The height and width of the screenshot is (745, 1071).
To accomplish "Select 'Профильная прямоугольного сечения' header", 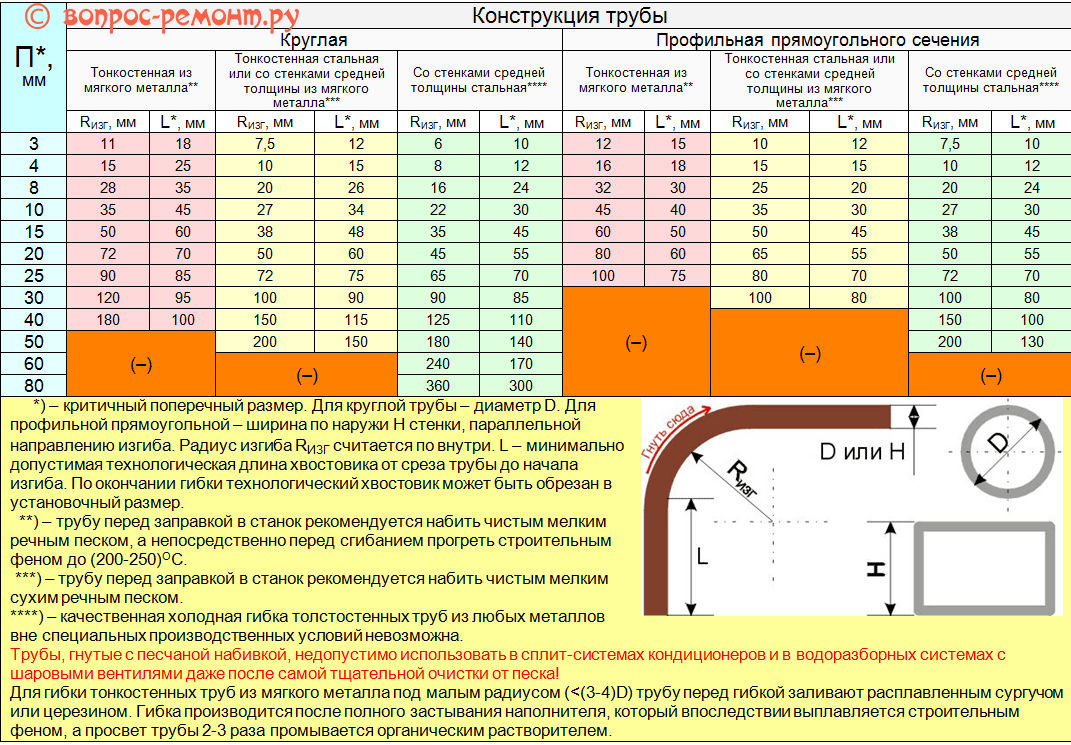I will (816, 40).
